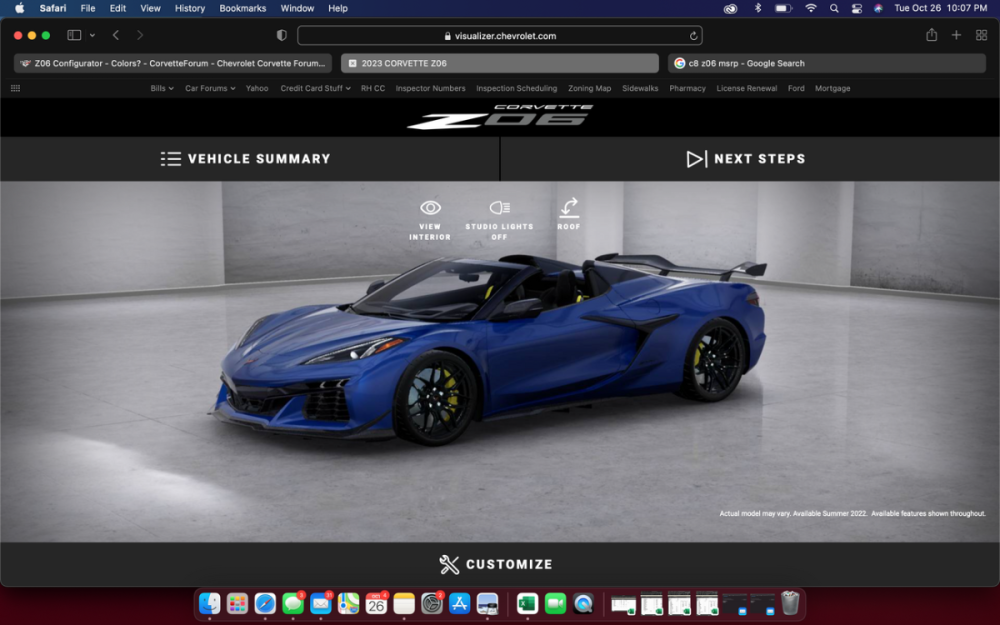Open the Bluetooth menu bar icon
Screen dimensions: 1000x625
pyautogui.click(x=758, y=8)
